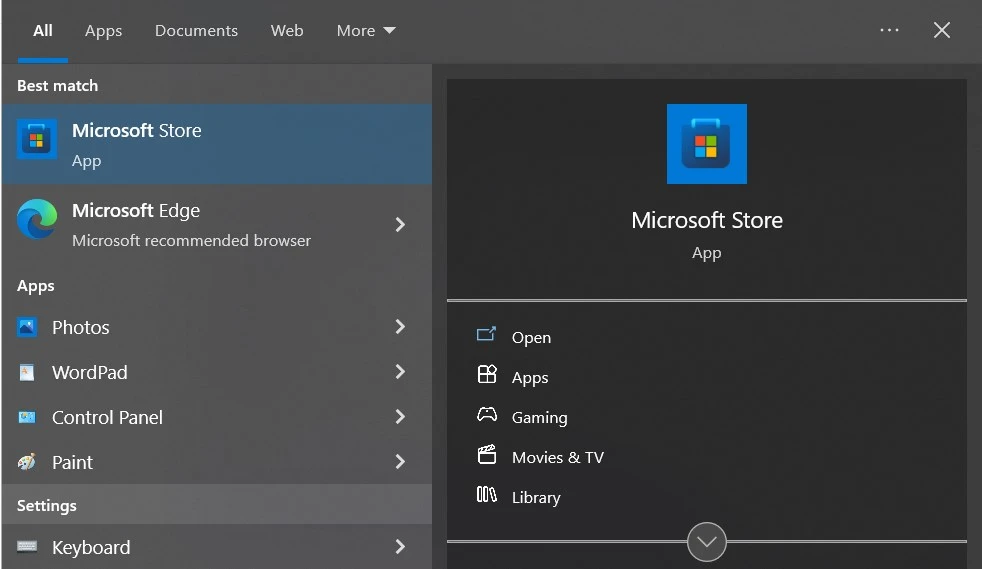
Task: Click the Open launch icon
Action: (x=486, y=334)
